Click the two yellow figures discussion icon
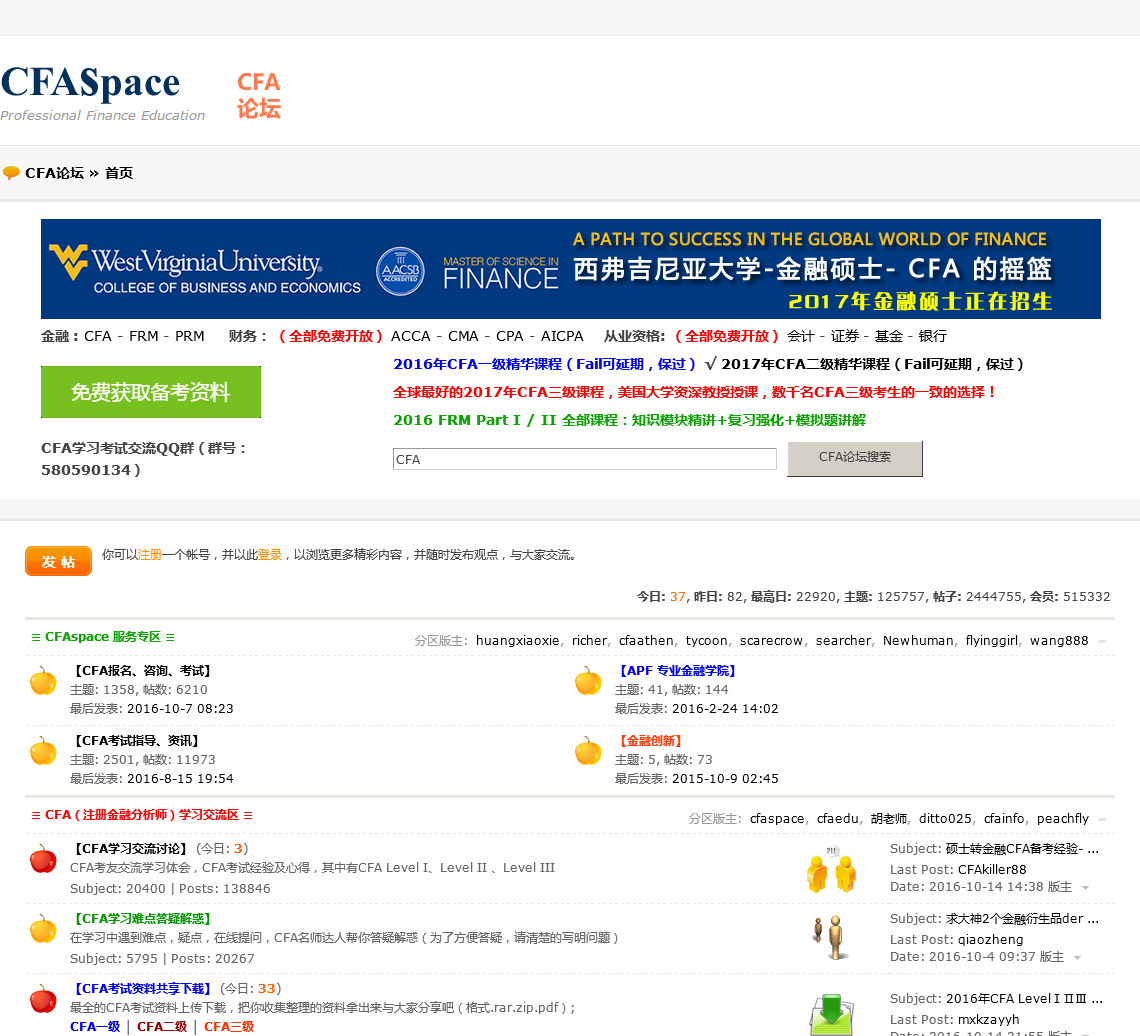 [x=832, y=870]
